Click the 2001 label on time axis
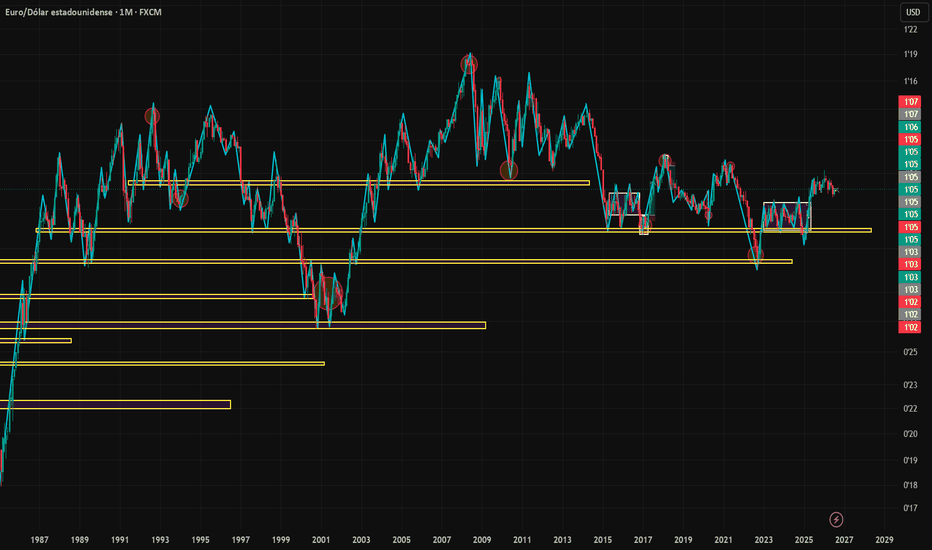This screenshot has width=932, height=550. 321,540
